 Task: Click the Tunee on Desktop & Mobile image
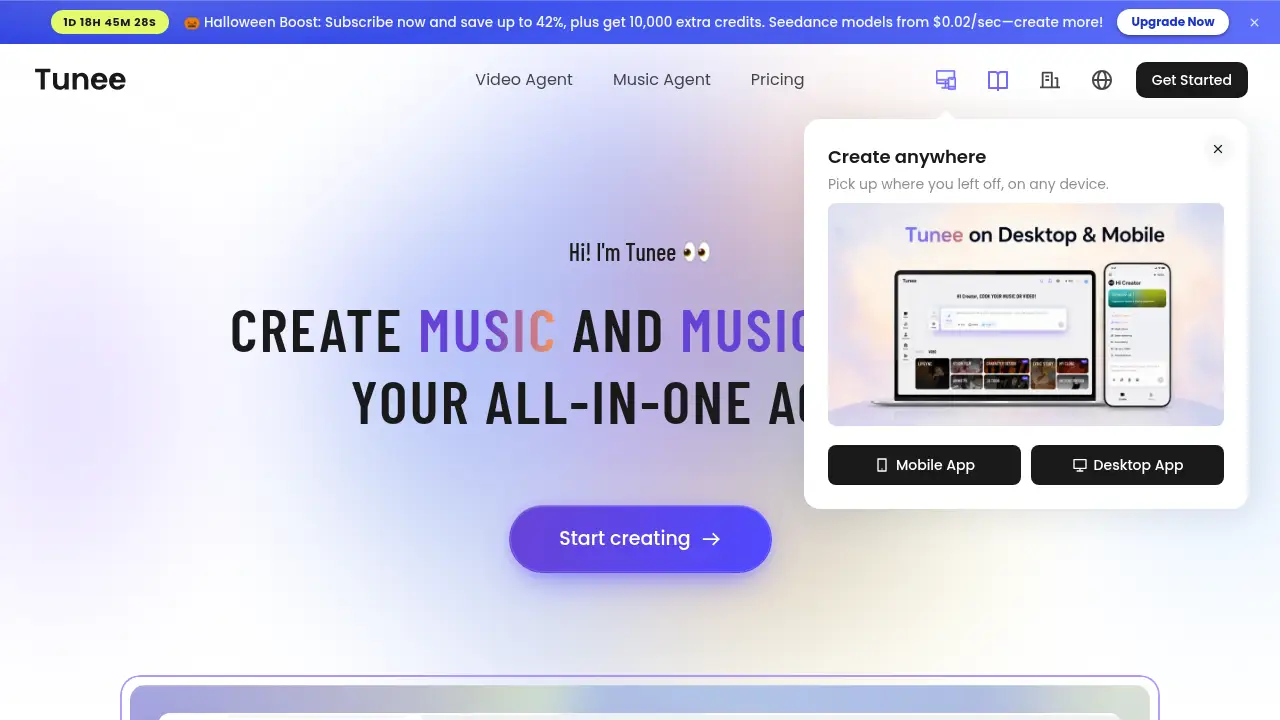pyautogui.click(x=1026, y=315)
